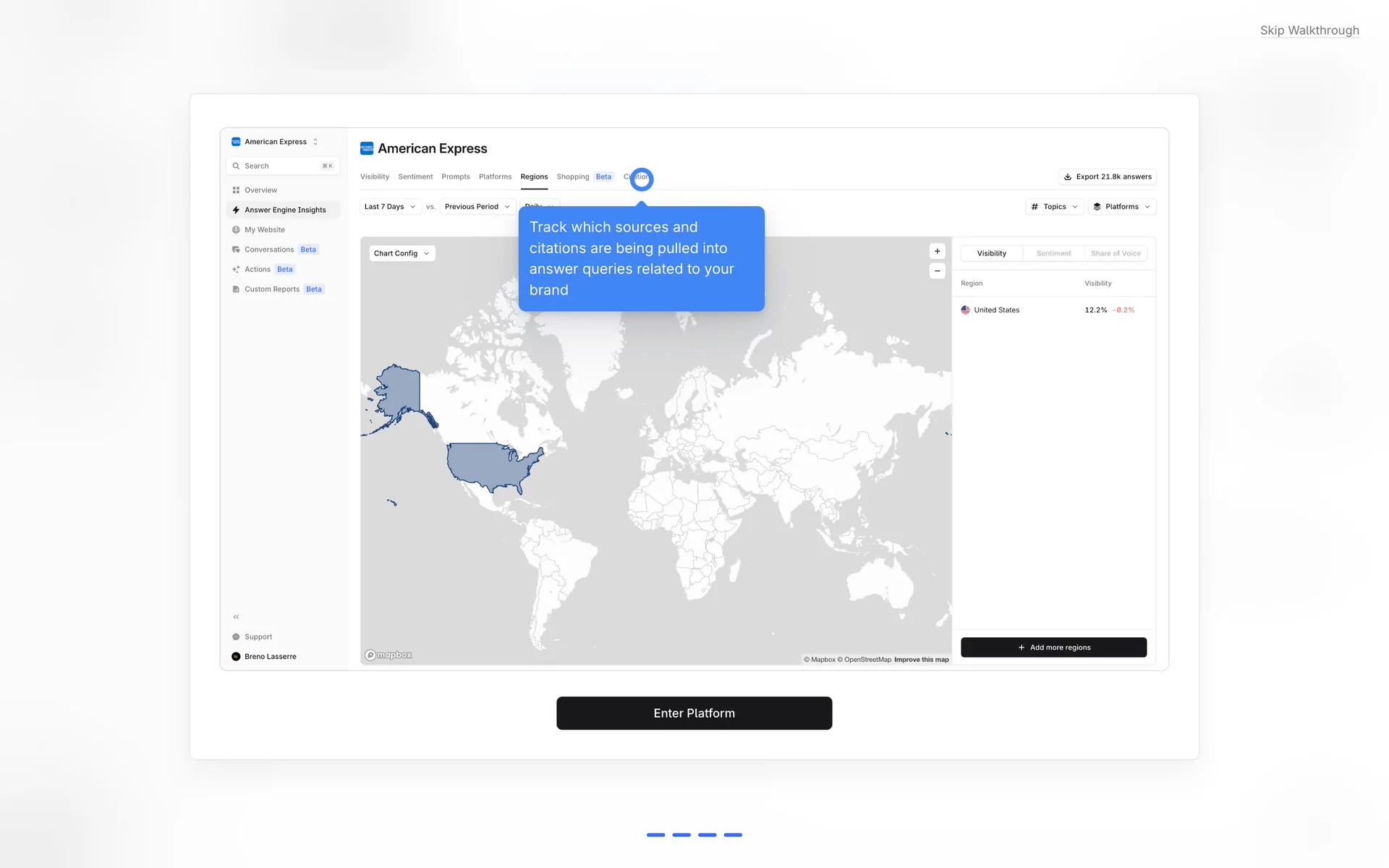1389x868 pixels.
Task: Click Add more regions button
Action: tap(1053, 647)
